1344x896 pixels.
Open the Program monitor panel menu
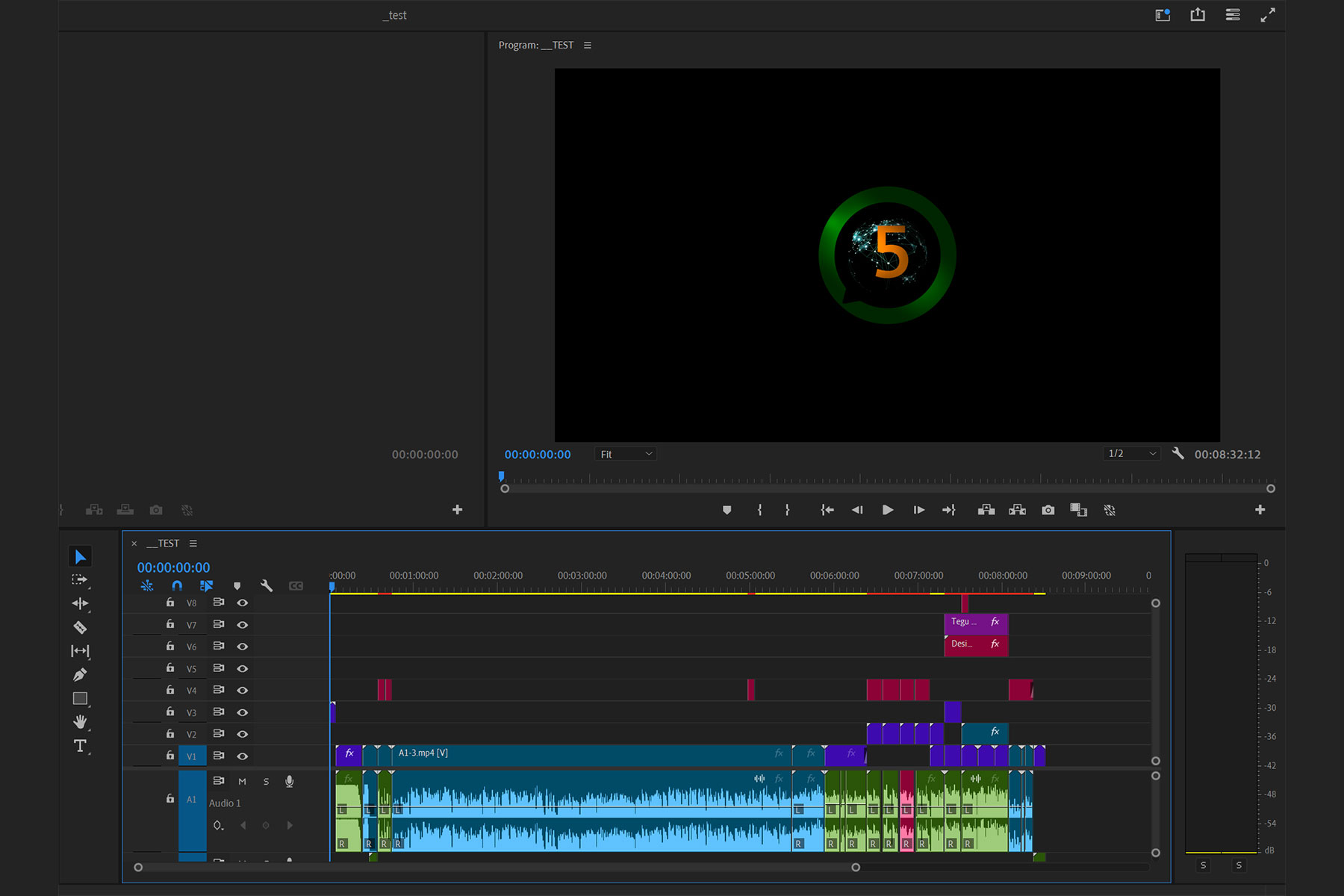588,46
